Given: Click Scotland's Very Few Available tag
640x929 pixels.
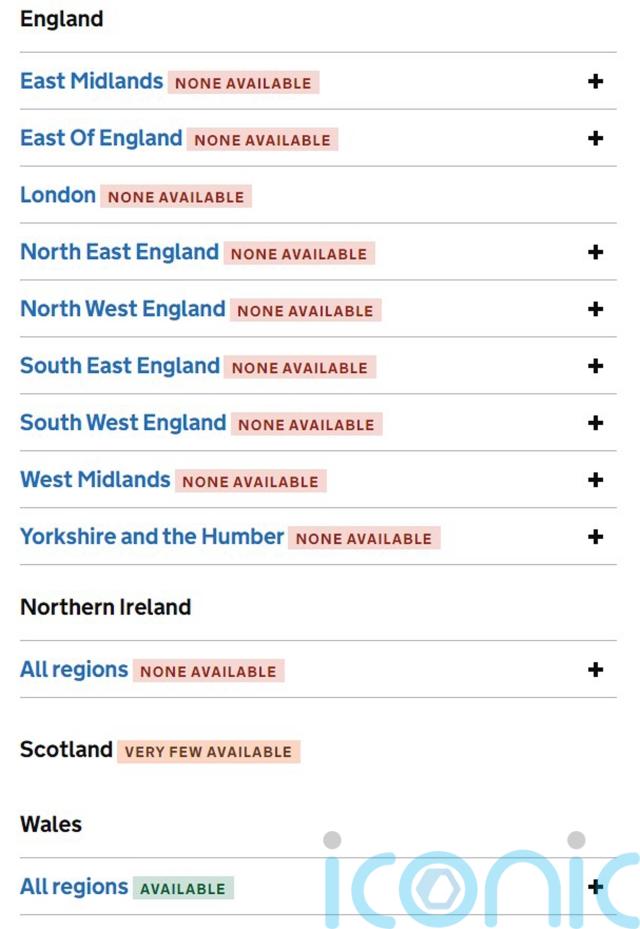Looking at the screenshot, I should coord(208,751).
